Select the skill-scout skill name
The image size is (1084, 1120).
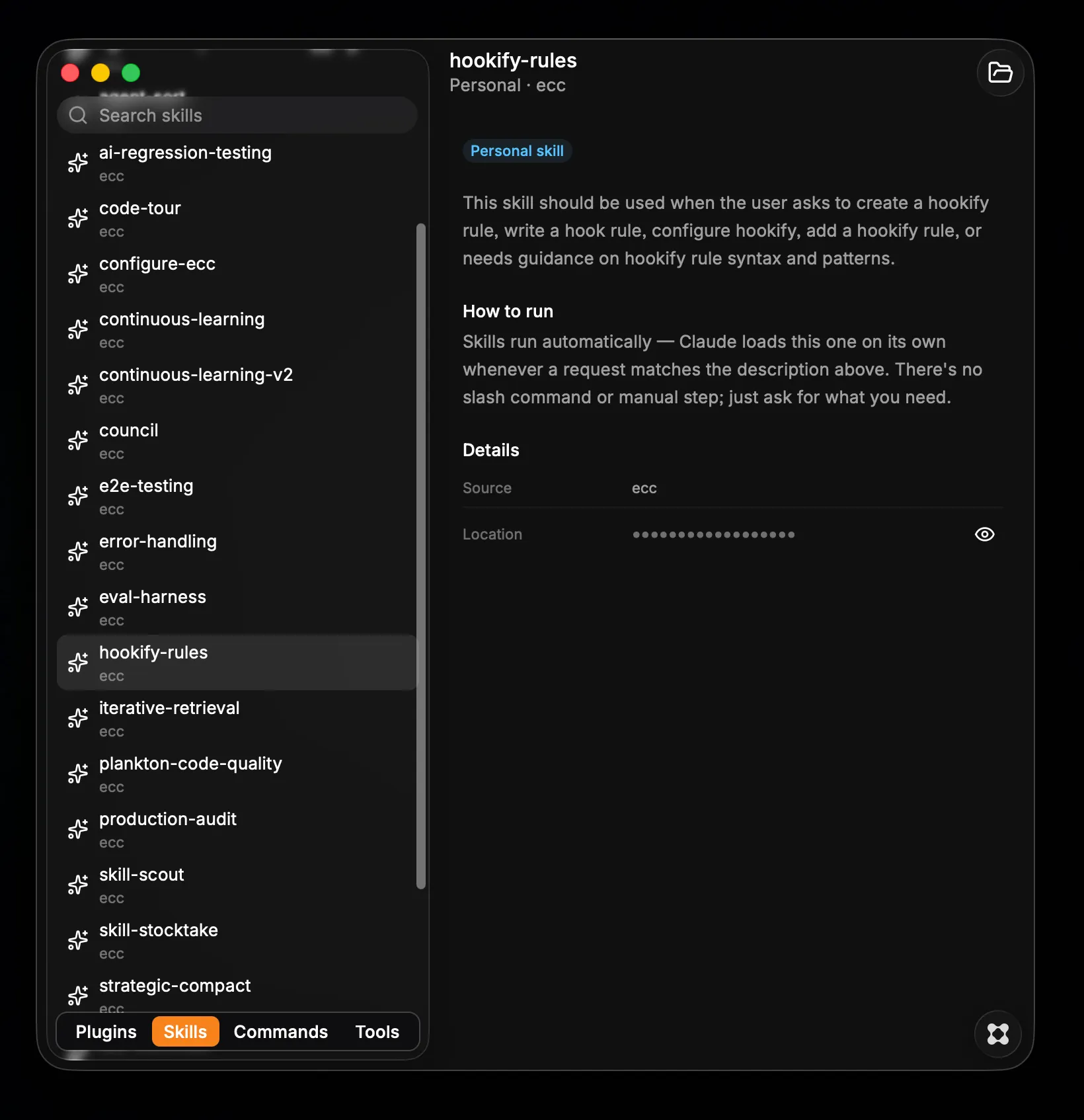click(141, 875)
